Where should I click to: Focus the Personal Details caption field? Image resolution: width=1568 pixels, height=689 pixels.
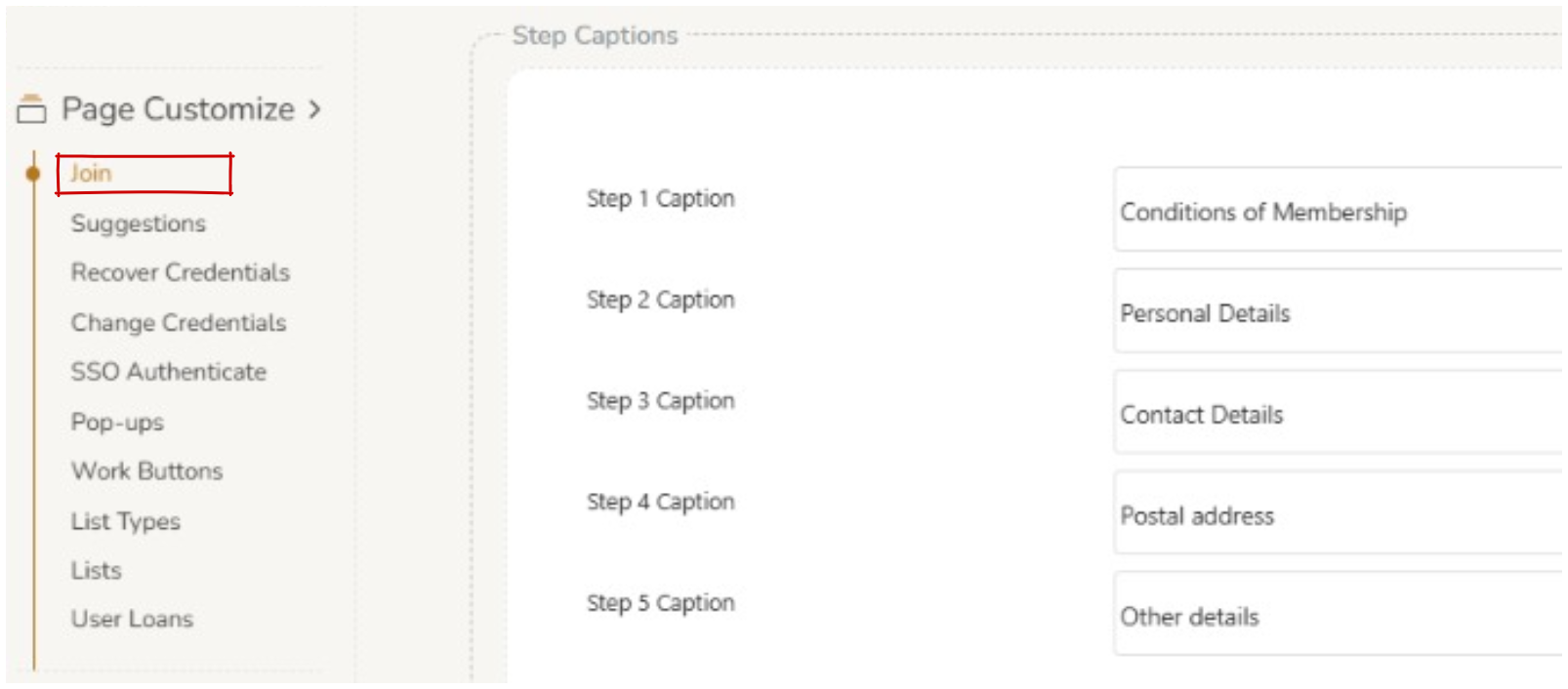(x=1338, y=312)
